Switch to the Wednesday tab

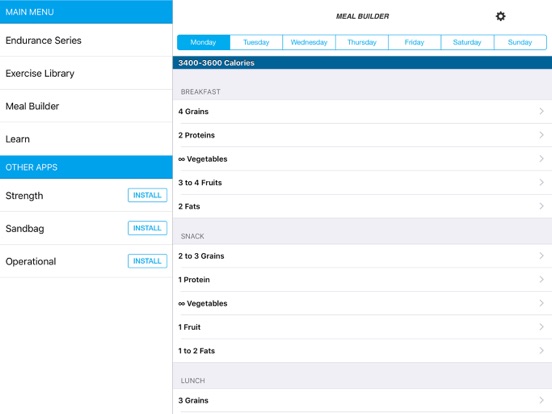coord(309,42)
